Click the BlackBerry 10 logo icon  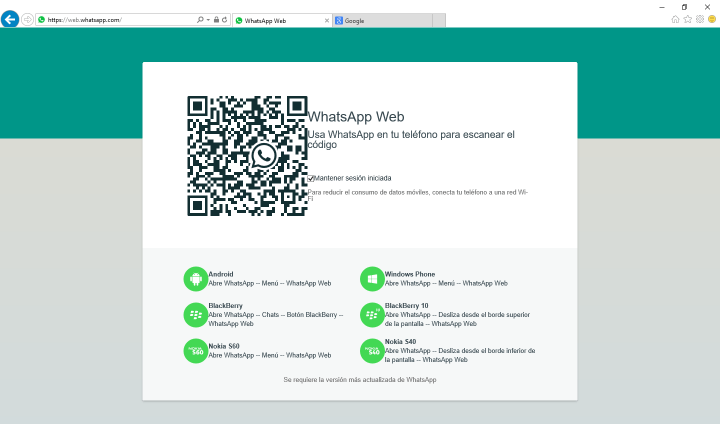[372, 315]
